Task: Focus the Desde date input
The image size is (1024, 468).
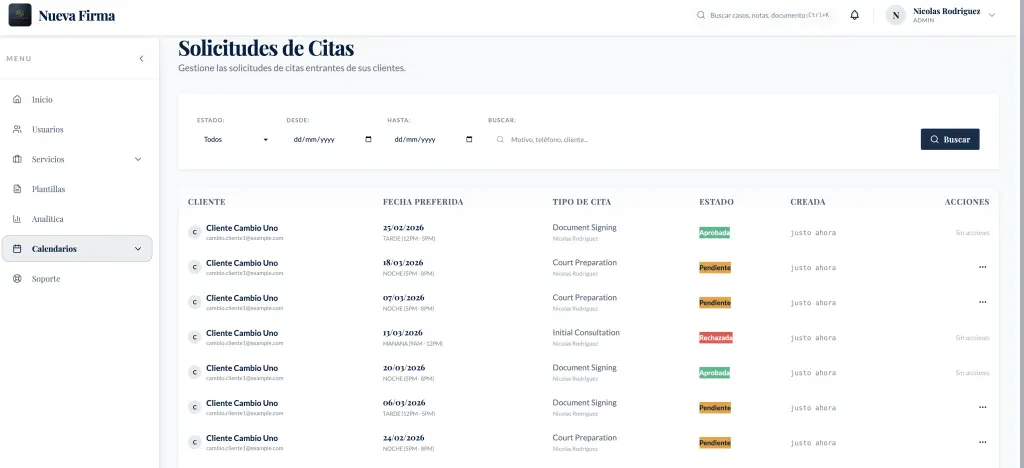Action: click(x=330, y=139)
